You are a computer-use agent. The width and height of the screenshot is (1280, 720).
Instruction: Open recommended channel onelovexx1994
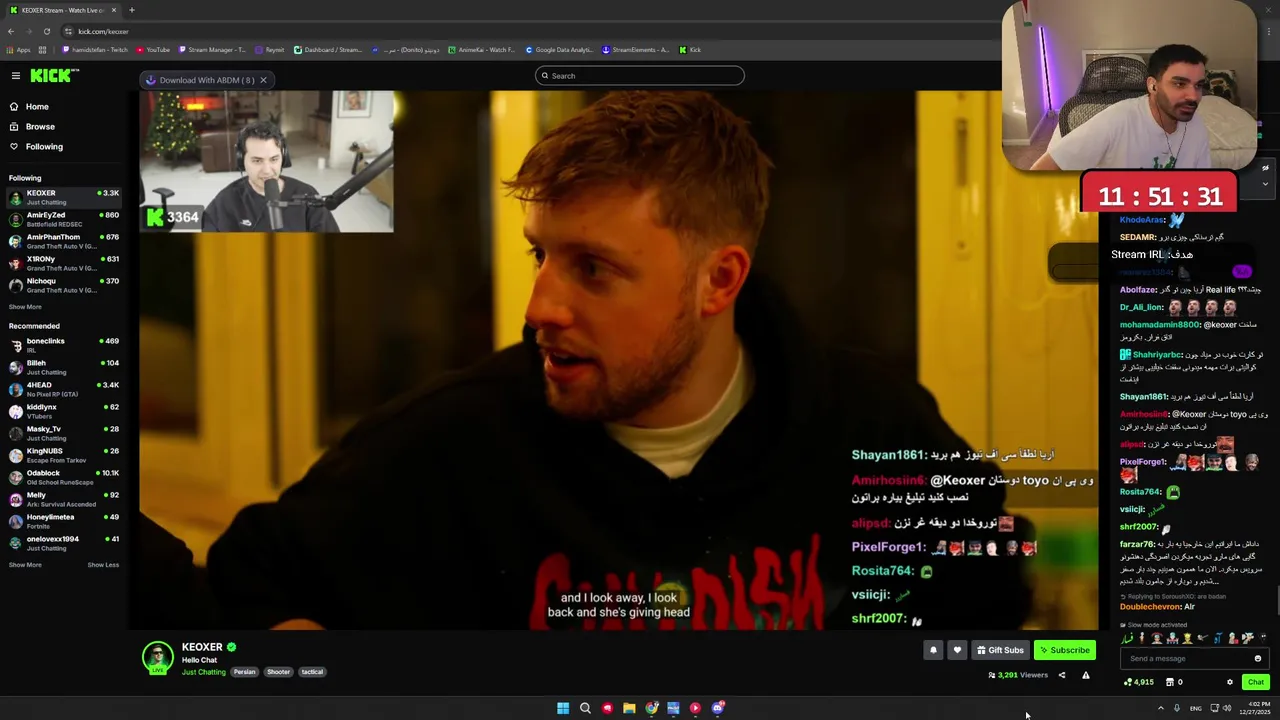coord(64,543)
